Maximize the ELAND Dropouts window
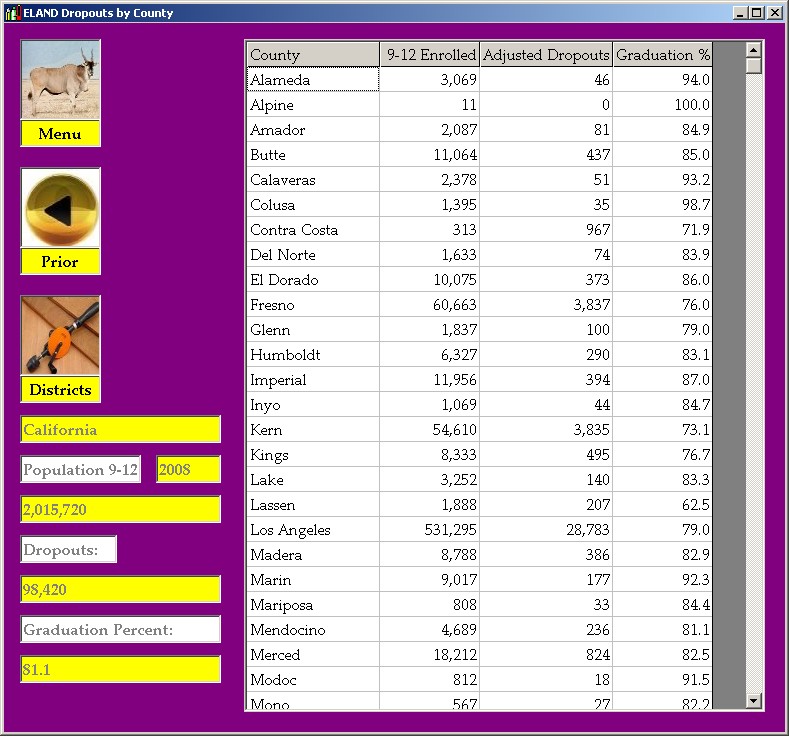Viewport: 789px width, 736px height. pos(757,13)
